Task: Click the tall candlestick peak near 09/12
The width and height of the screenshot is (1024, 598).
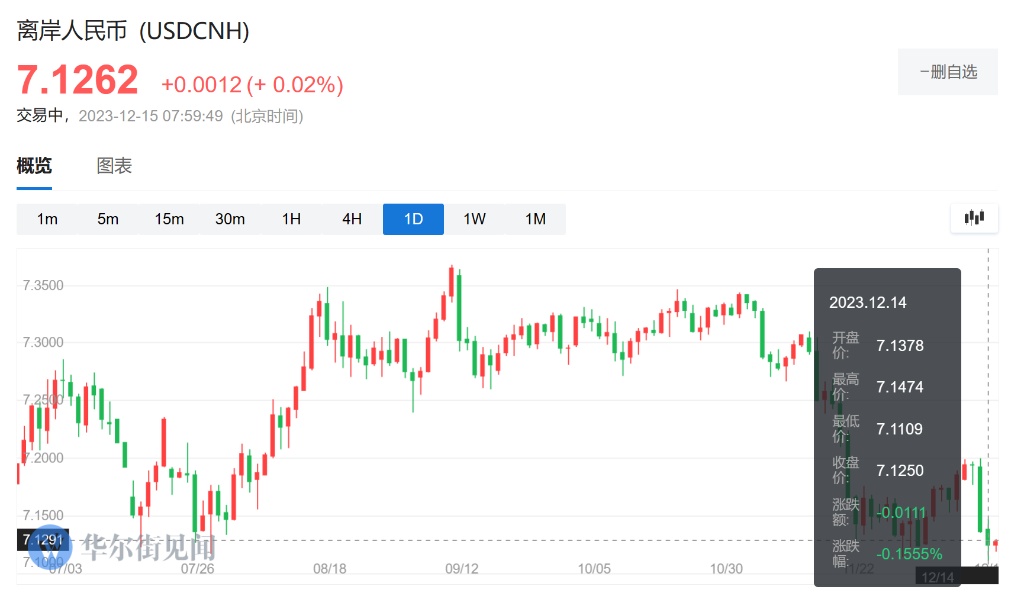Action: pos(452,283)
